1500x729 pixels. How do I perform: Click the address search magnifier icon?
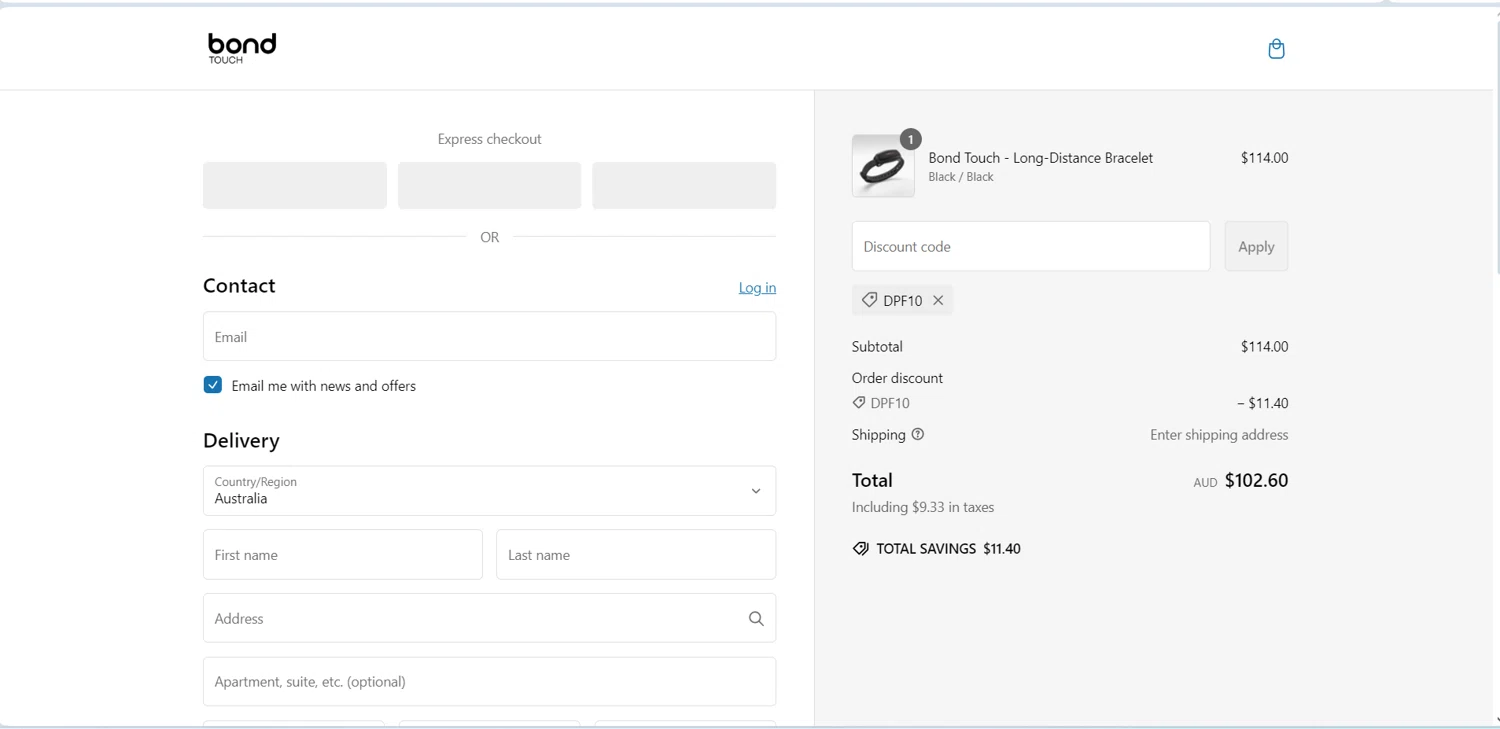coord(756,619)
